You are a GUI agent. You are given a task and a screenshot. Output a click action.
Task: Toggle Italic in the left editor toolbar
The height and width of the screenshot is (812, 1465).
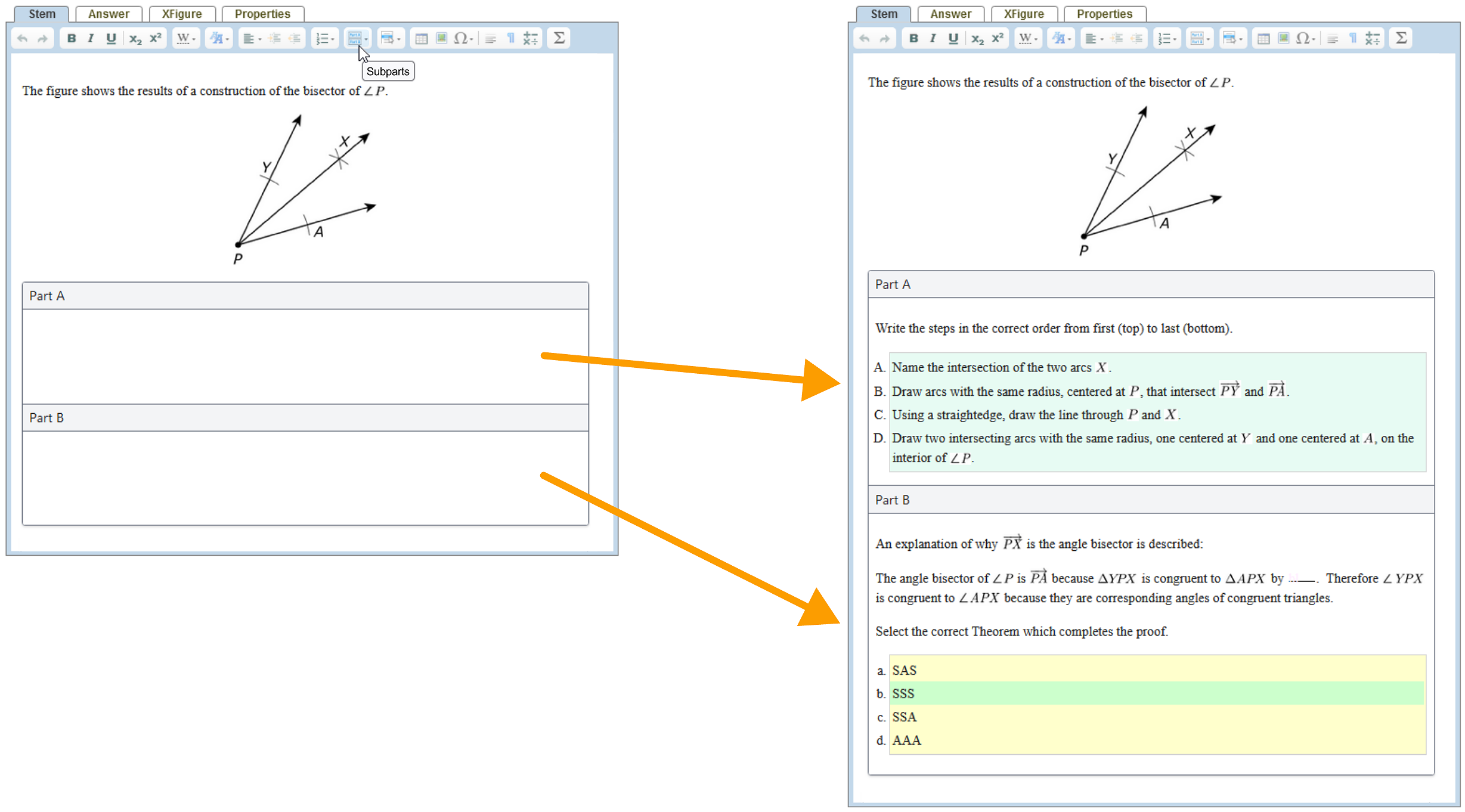point(91,39)
